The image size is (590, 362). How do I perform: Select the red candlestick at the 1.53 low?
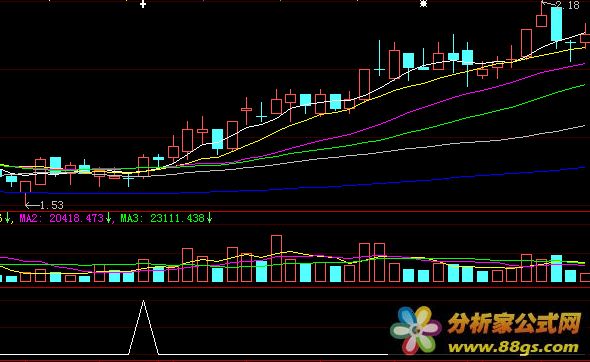tap(25, 187)
